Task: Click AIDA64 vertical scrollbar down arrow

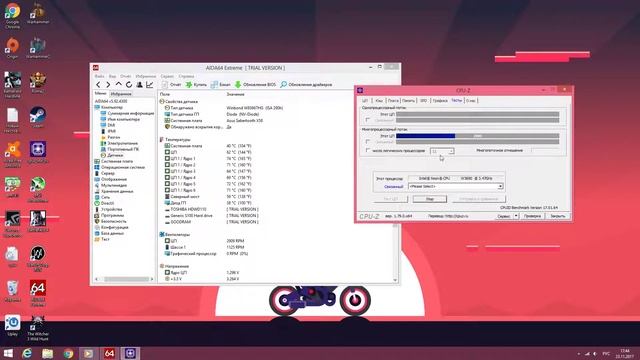Action: click(395, 280)
